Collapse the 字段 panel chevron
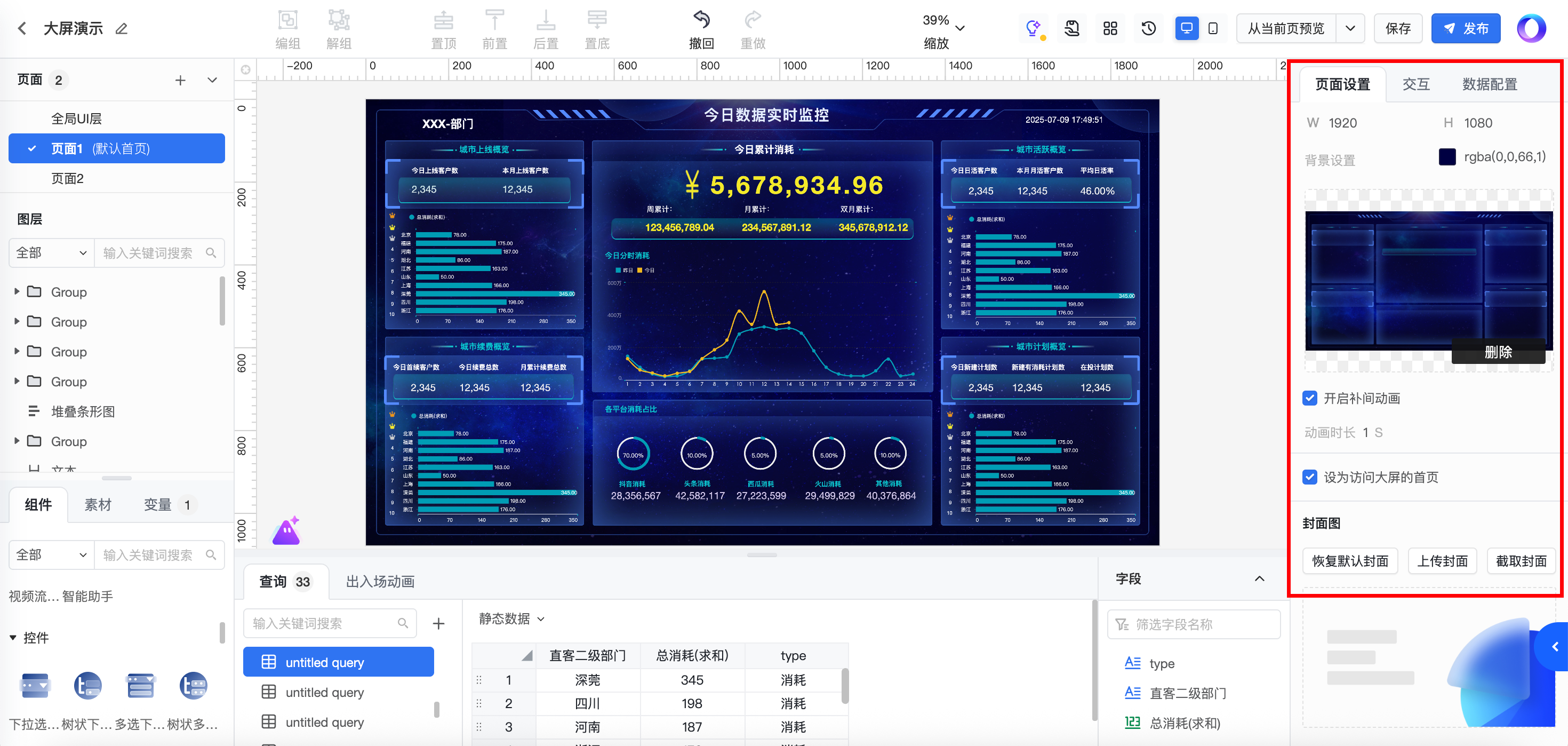 1259,578
